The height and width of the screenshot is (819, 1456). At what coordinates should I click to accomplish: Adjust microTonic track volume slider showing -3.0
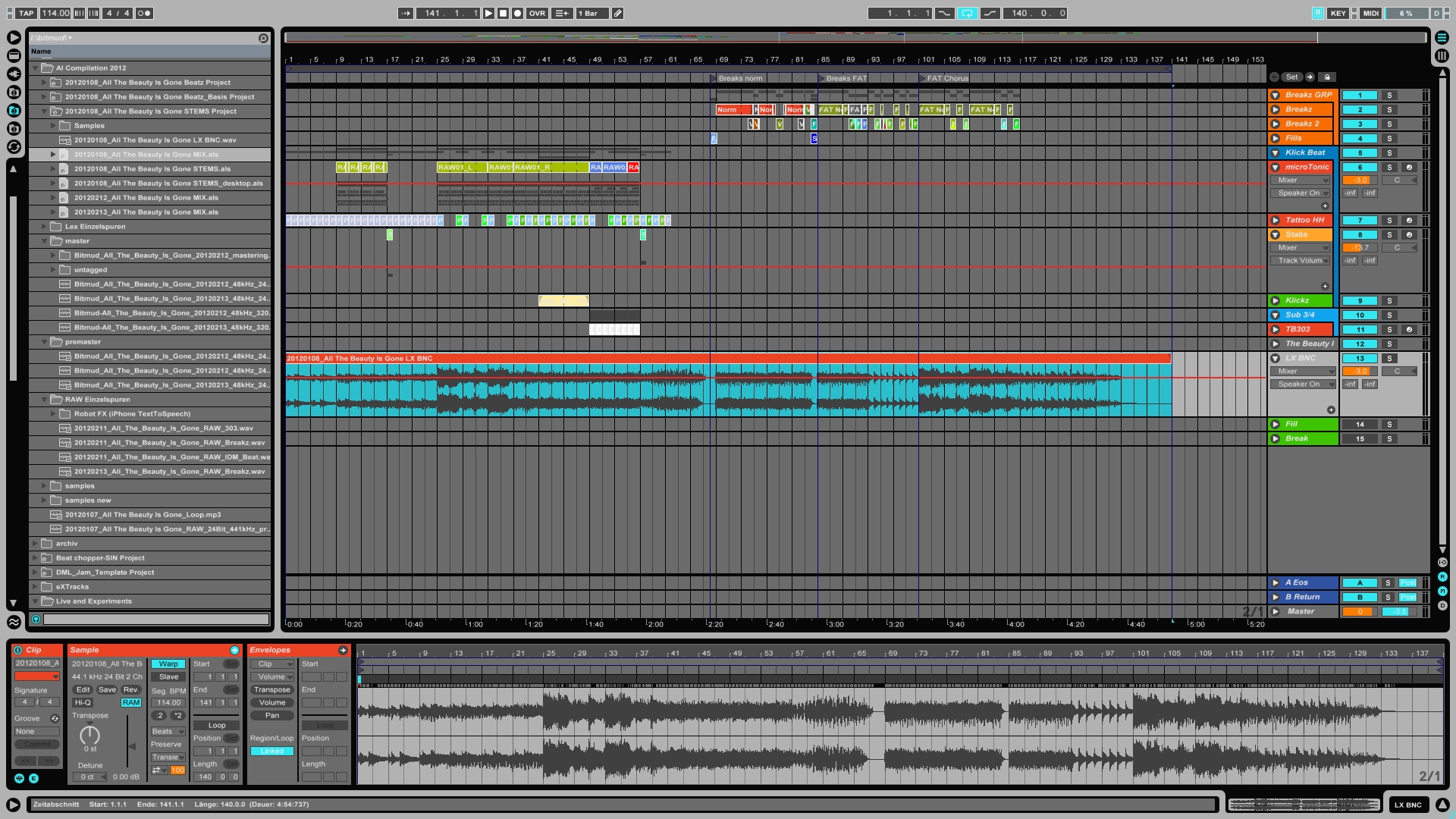pos(1360,180)
